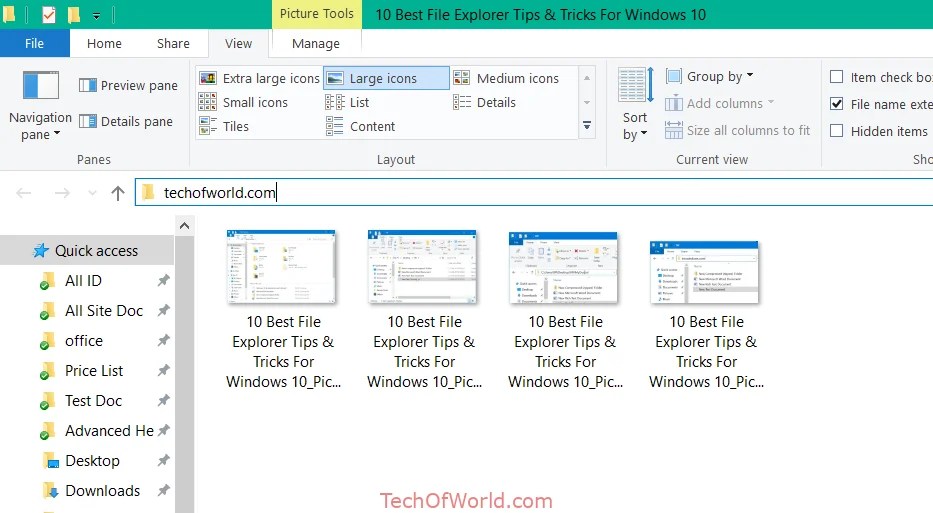
Task: Open the recent locations dropdown arrow
Action: click(92, 193)
